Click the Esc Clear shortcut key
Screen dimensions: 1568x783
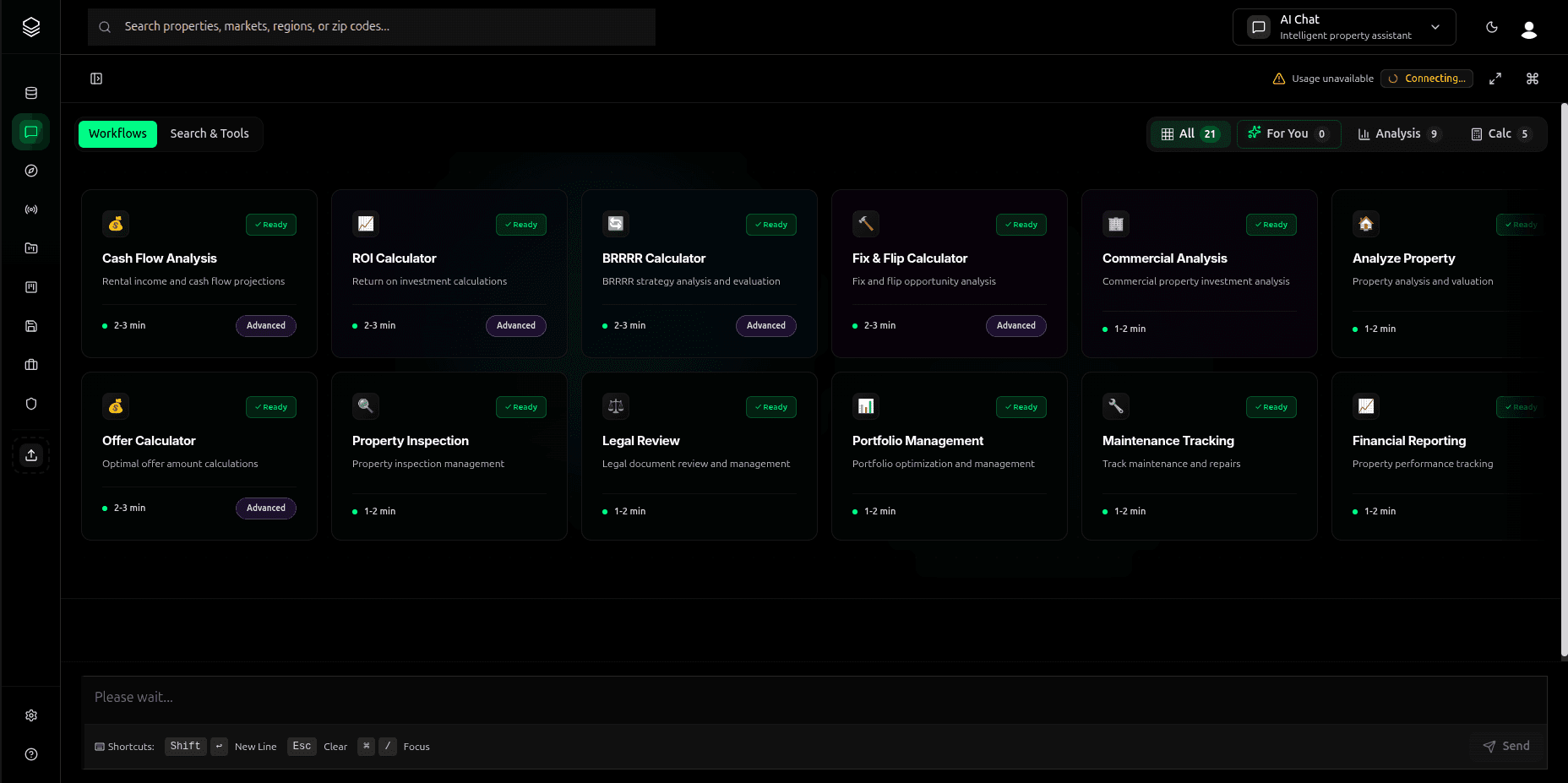pos(302,746)
